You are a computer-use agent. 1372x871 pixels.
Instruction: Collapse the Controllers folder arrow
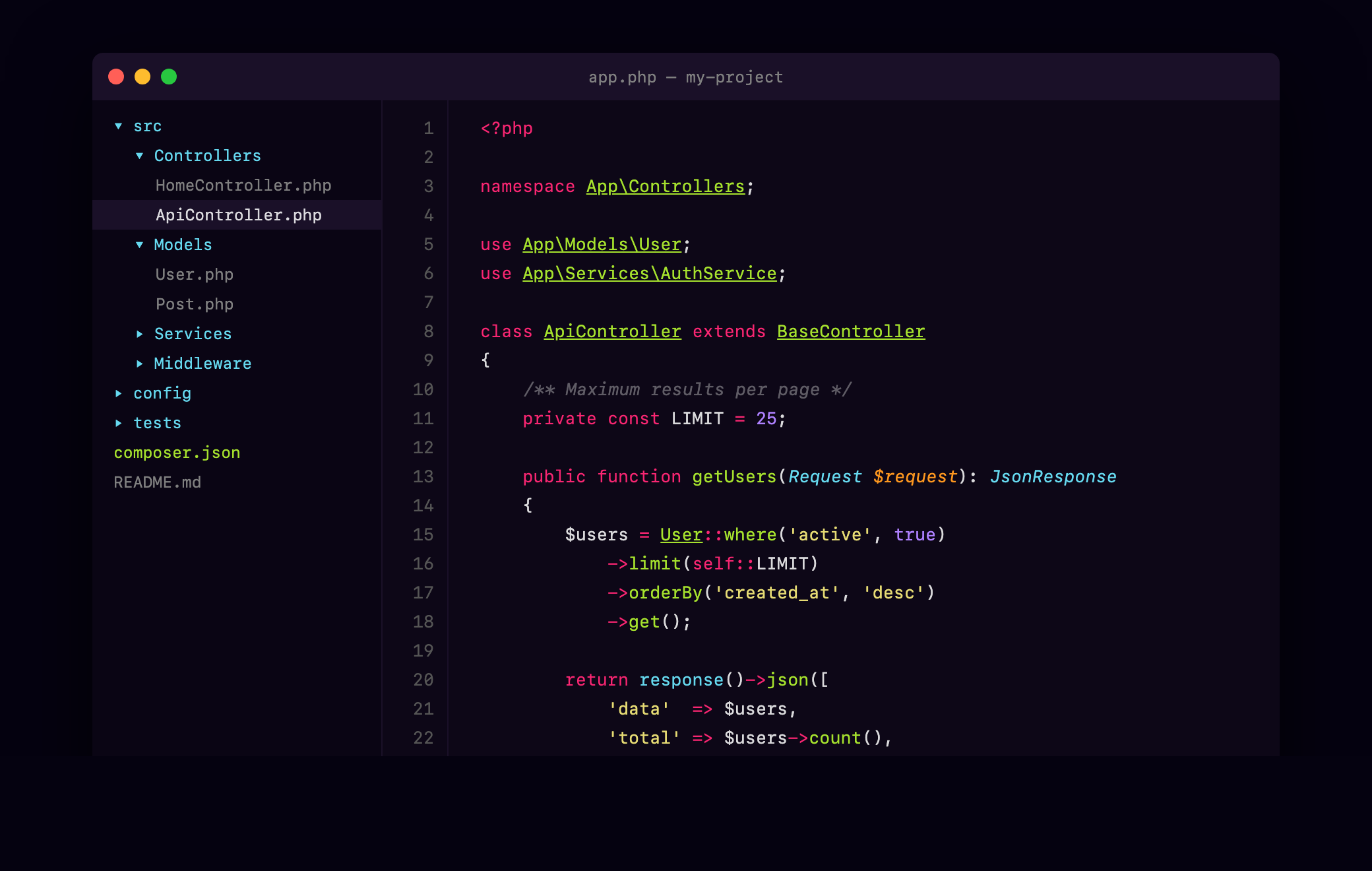click(139, 156)
